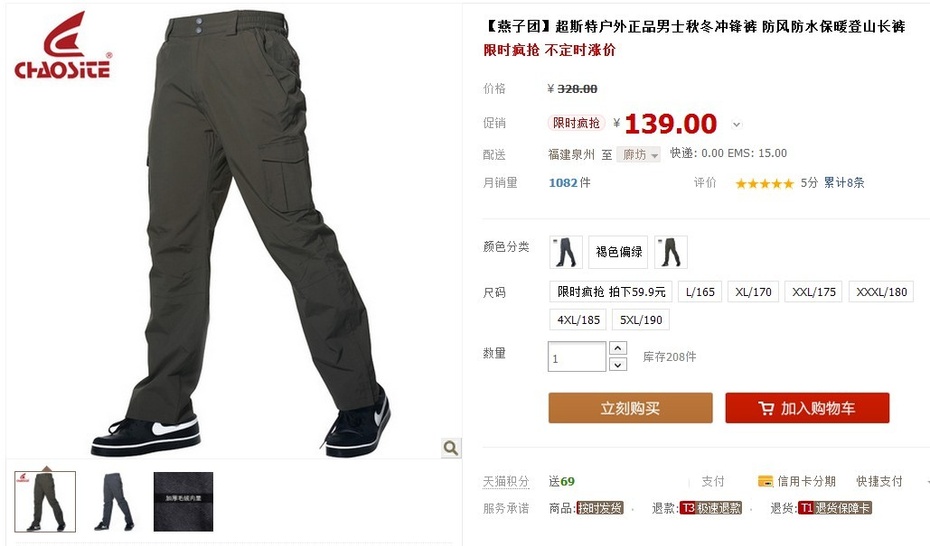Click the credit card installment icon
Screen dimensions: 930x546
point(765,481)
